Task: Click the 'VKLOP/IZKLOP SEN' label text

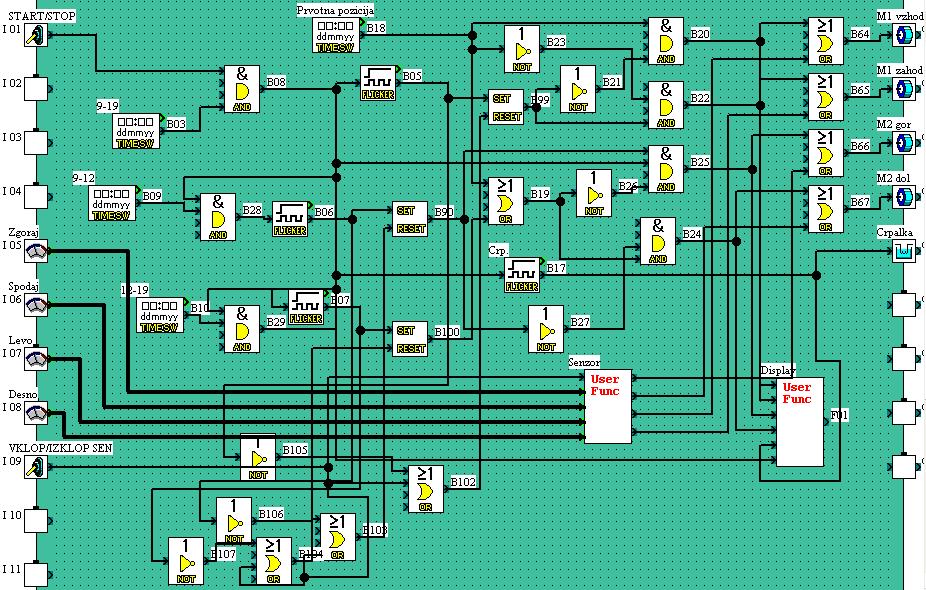Action: [60, 448]
